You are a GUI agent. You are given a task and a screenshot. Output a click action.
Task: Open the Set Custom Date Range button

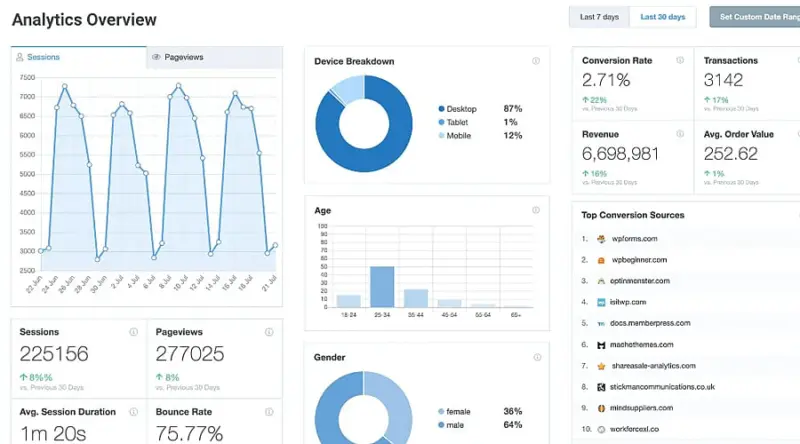click(755, 17)
